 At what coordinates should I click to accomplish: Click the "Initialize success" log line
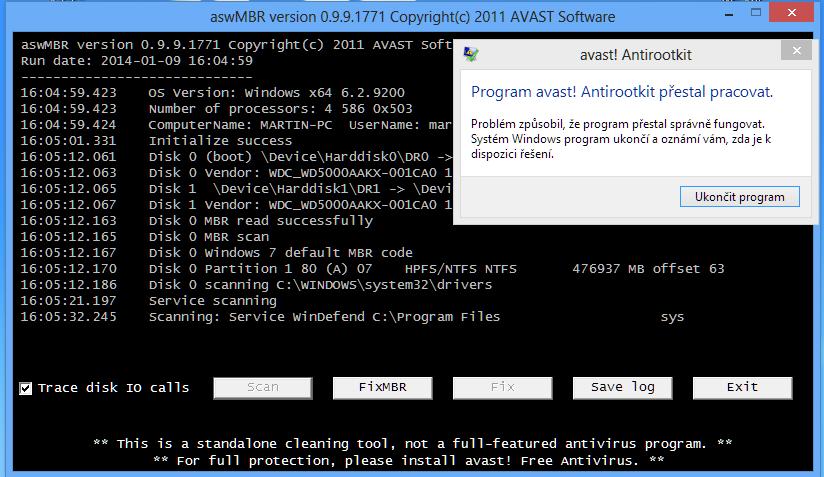point(156,141)
